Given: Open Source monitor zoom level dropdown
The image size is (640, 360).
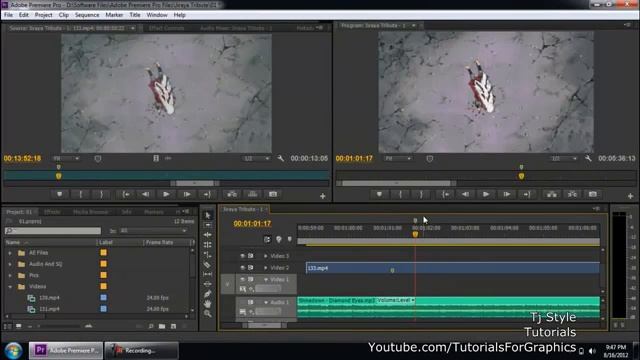Looking at the screenshot, I should click(x=65, y=158).
